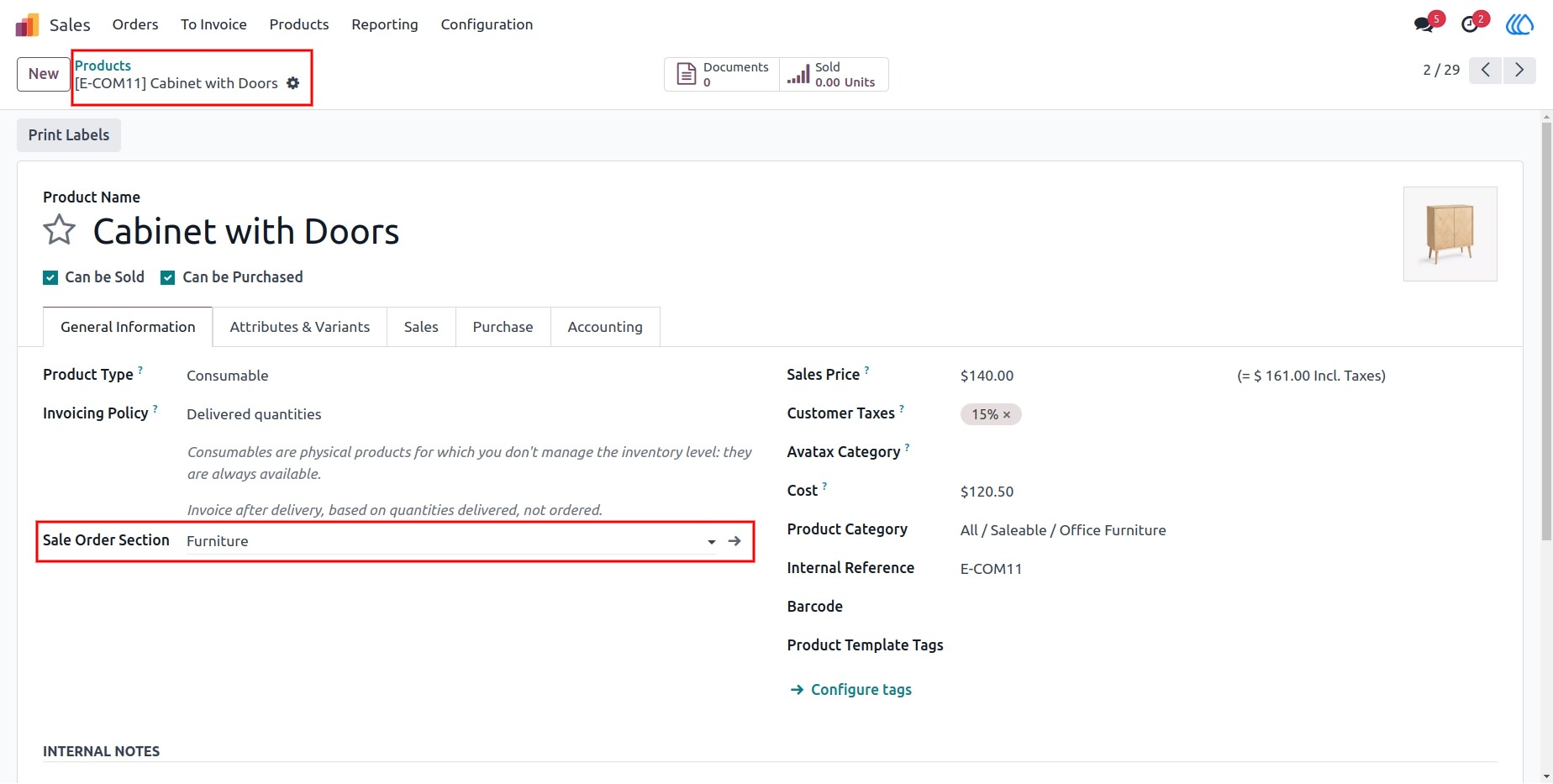Open the Orders menu
The image size is (1553, 784).
(135, 24)
